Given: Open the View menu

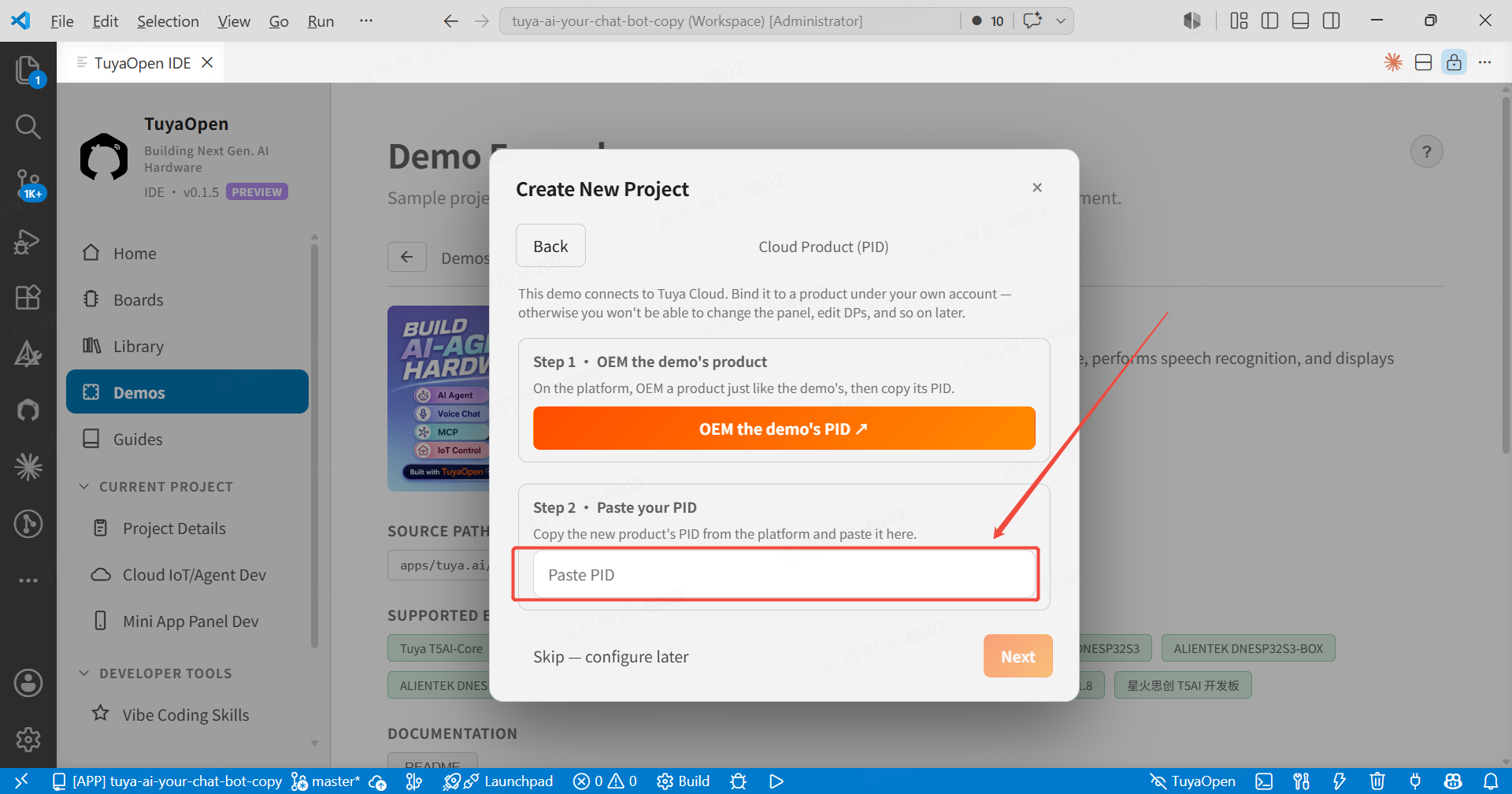Looking at the screenshot, I should 234,21.
